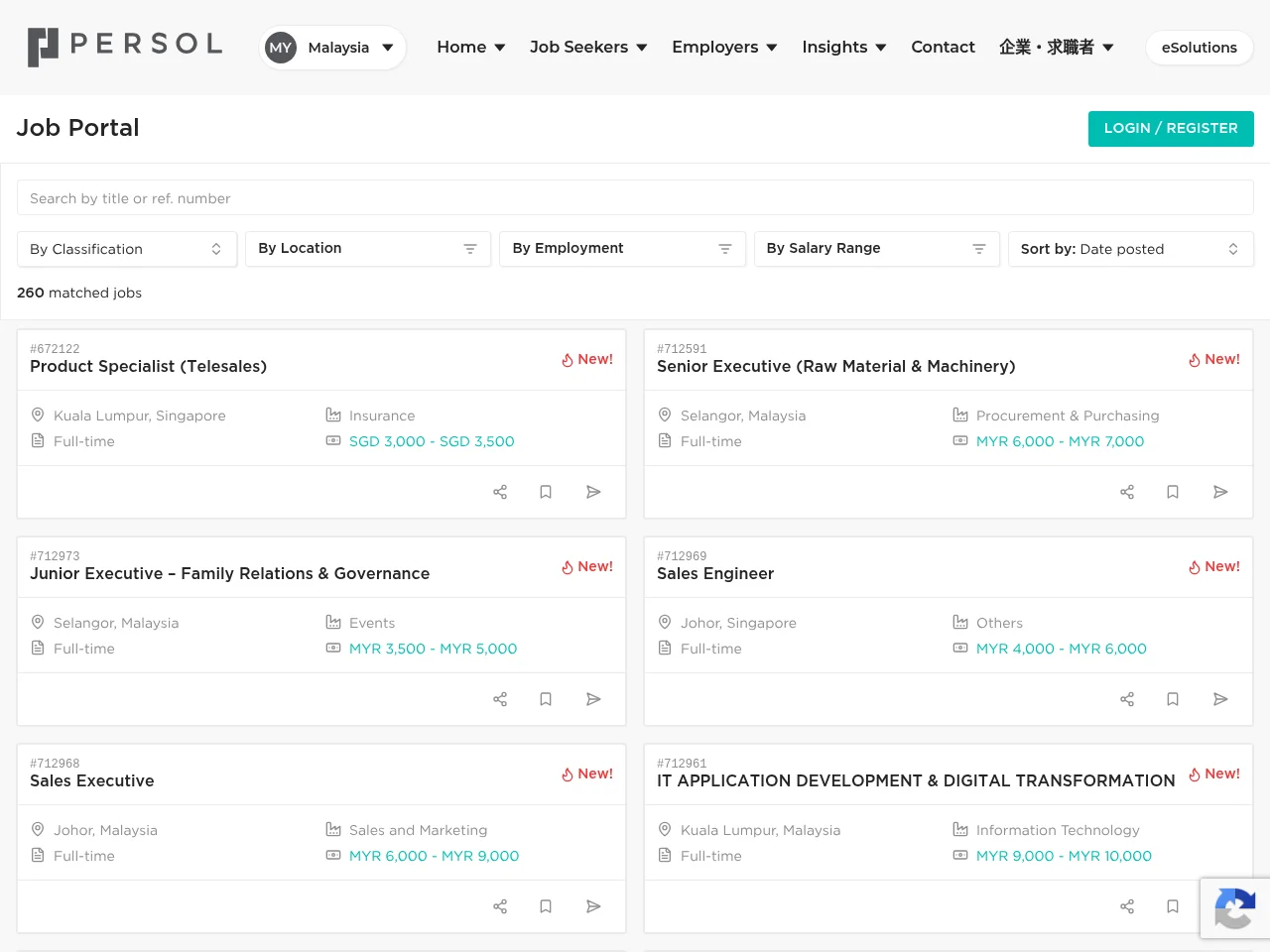The height and width of the screenshot is (952, 1270).
Task: Click the Kuala Lumpur, Singapore location text
Action: (x=140, y=416)
